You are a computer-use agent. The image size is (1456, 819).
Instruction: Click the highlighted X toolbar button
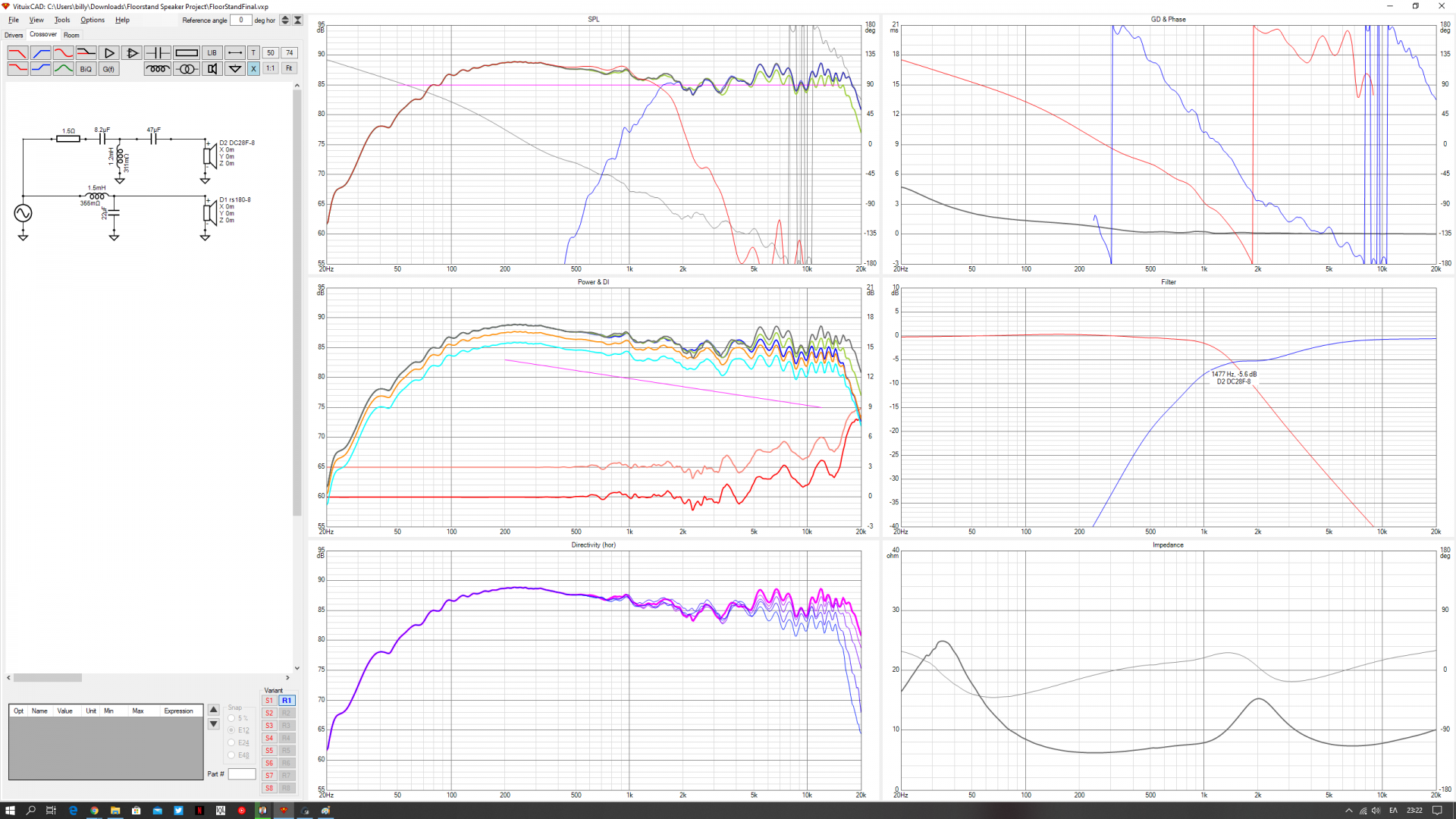pyautogui.click(x=253, y=69)
